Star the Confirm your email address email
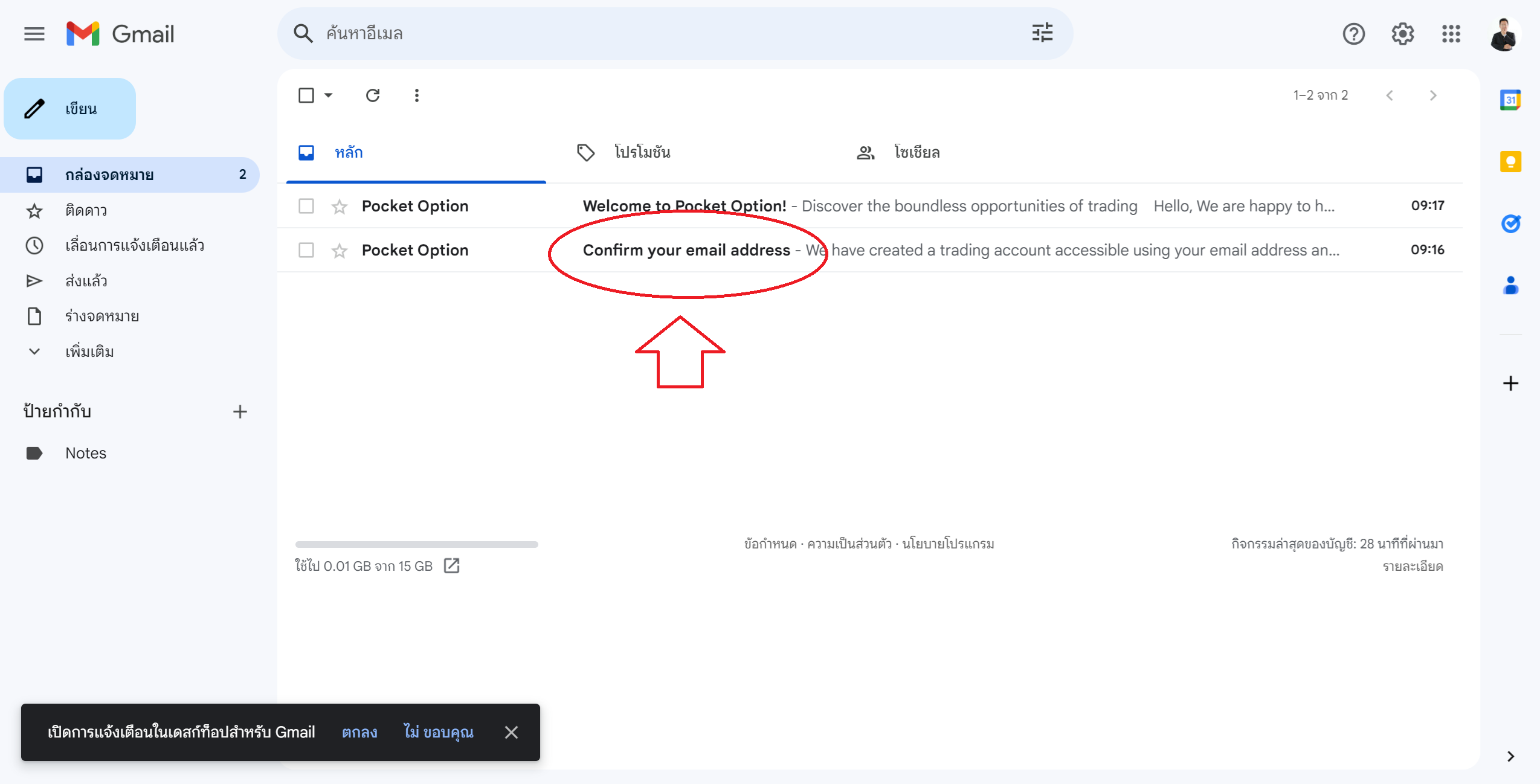Image resolution: width=1540 pixels, height=784 pixels. click(340, 250)
